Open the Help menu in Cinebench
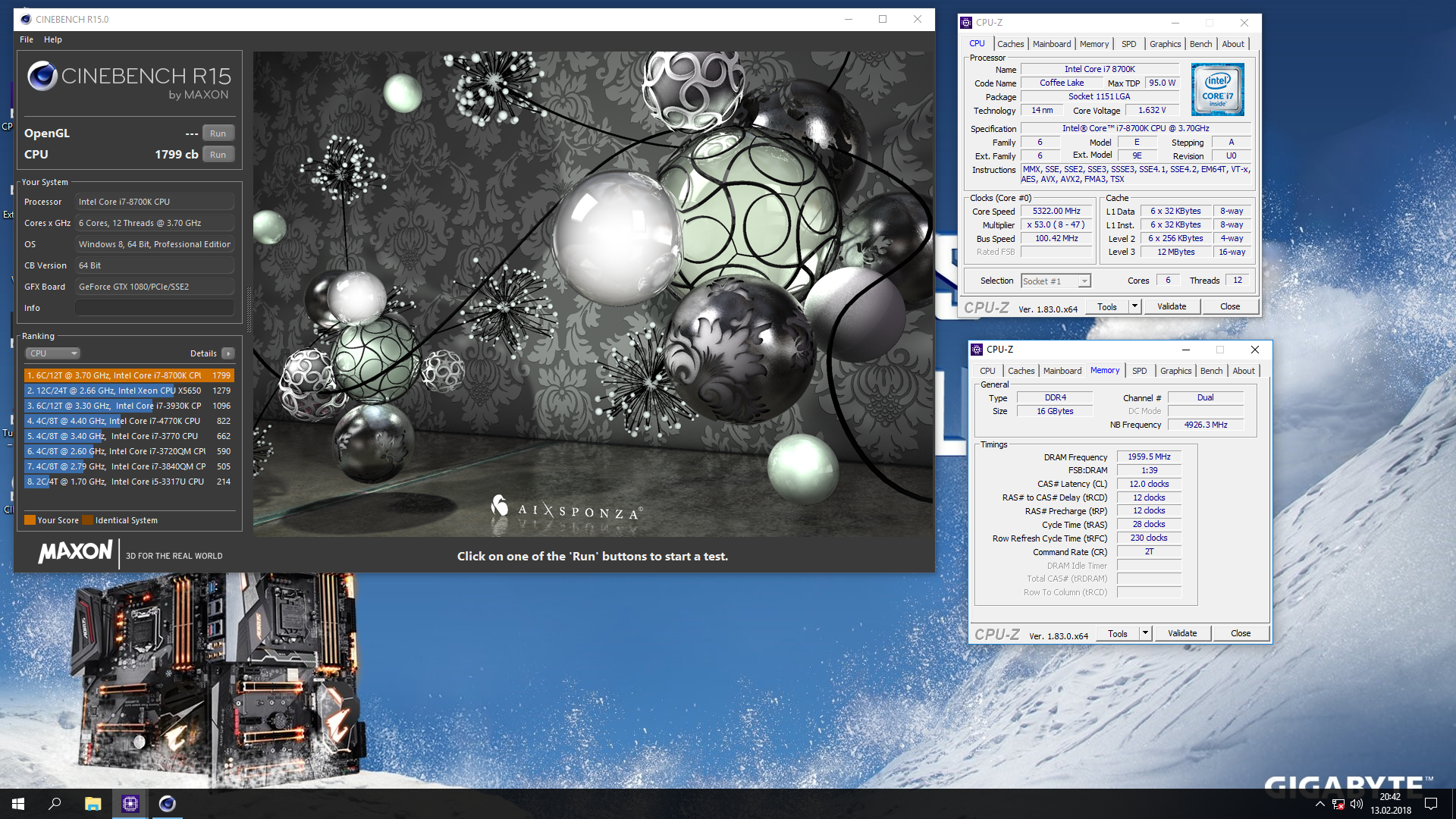 point(53,39)
